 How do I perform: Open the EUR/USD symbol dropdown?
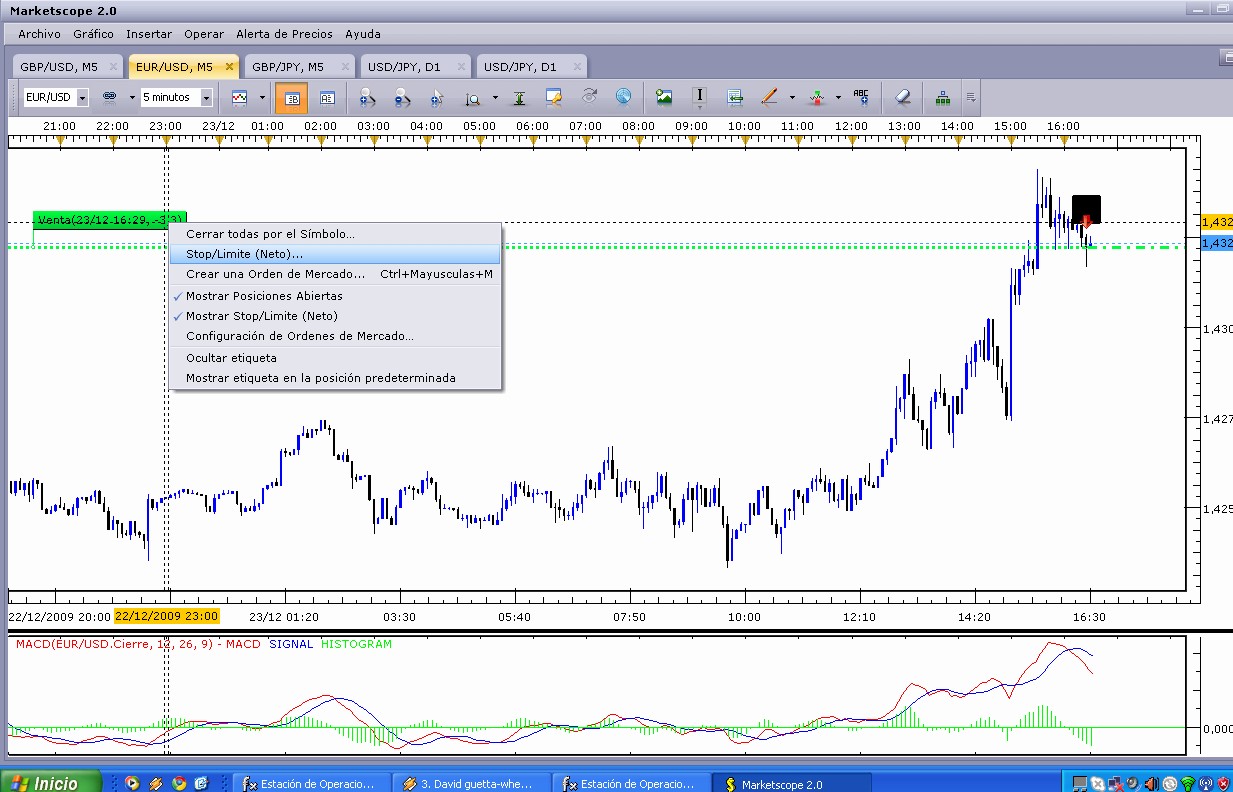pos(82,98)
